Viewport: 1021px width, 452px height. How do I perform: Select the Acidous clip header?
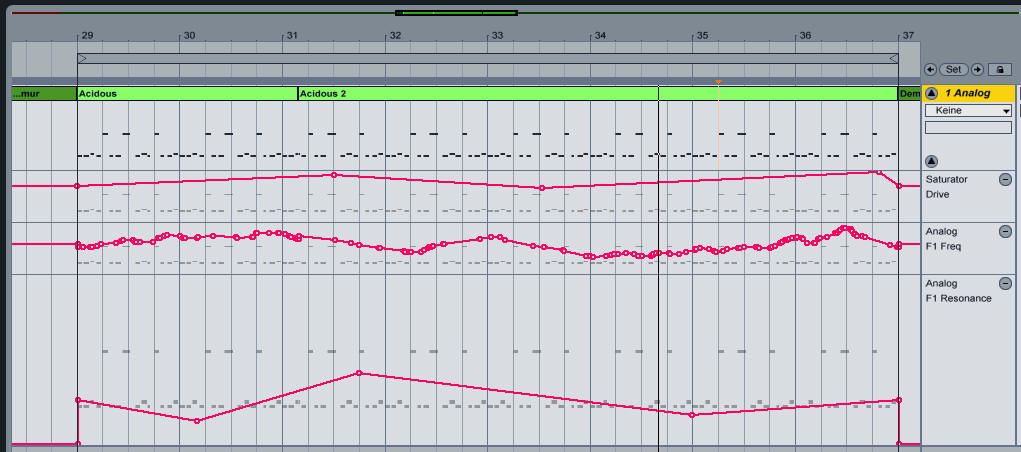pos(188,94)
